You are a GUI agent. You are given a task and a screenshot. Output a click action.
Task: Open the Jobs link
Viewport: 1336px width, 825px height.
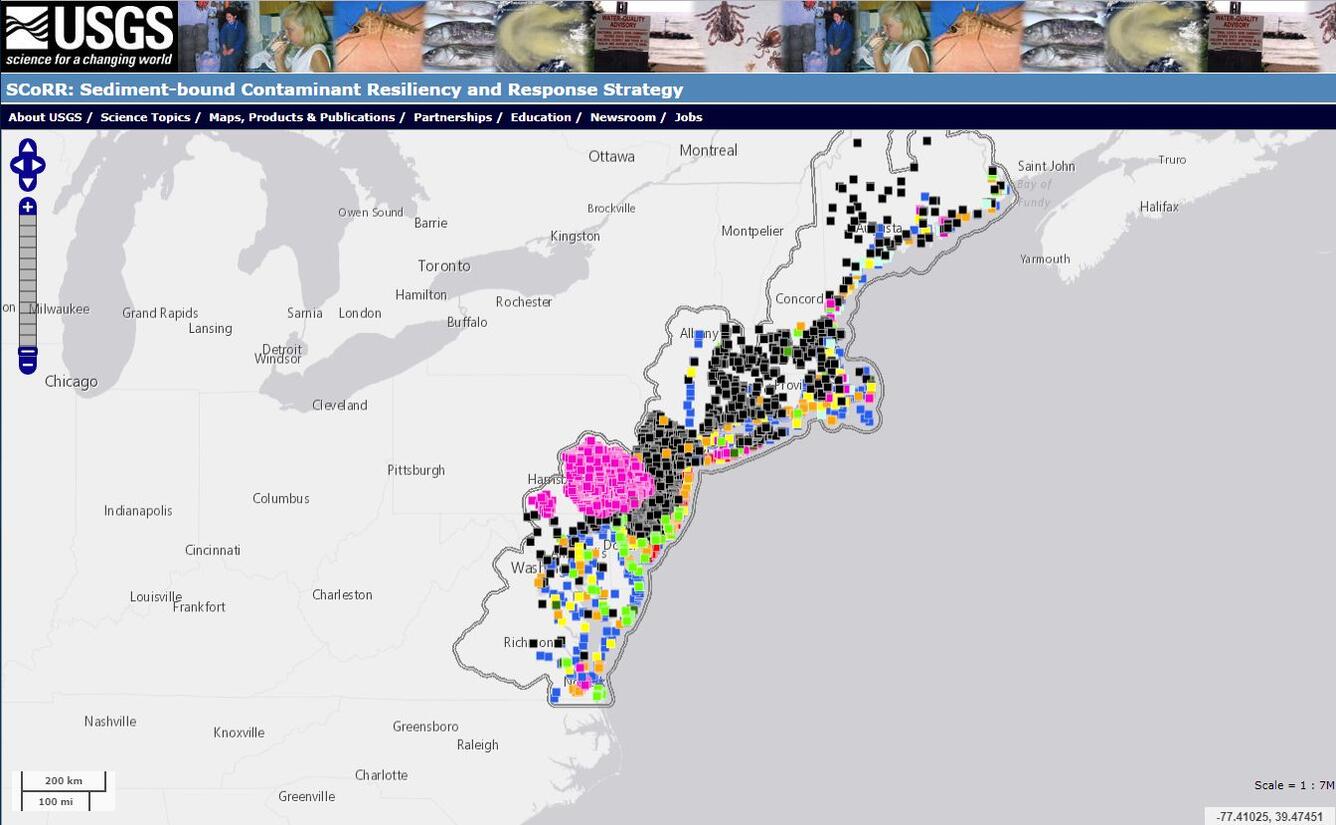pyautogui.click(x=688, y=117)
